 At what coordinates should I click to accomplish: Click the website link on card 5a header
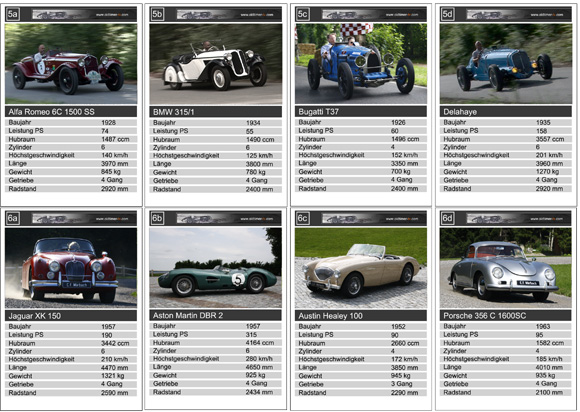[112, 15]
